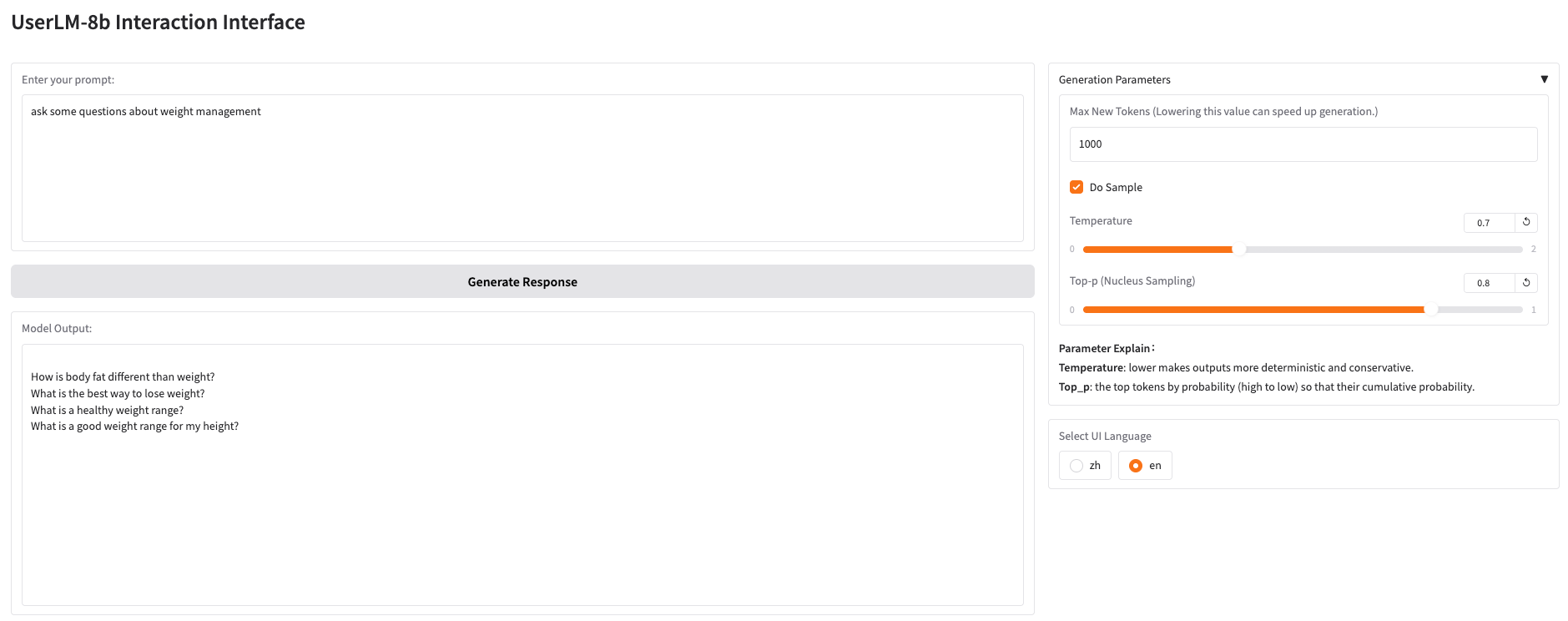The image size is (1568, 621).
Task: Click the Temperature number box showing 0.7
Action: point(1488,223)
